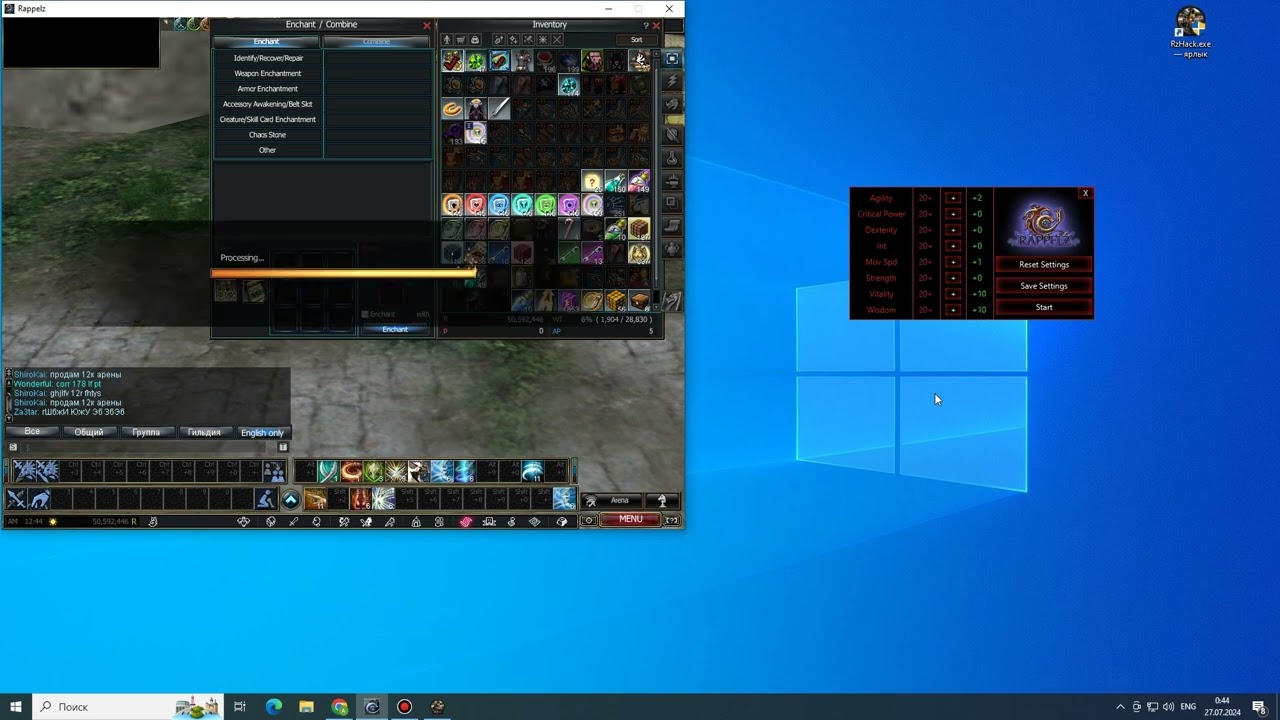
Task: Close the hack tool with X
Action: click(1086, 193)
